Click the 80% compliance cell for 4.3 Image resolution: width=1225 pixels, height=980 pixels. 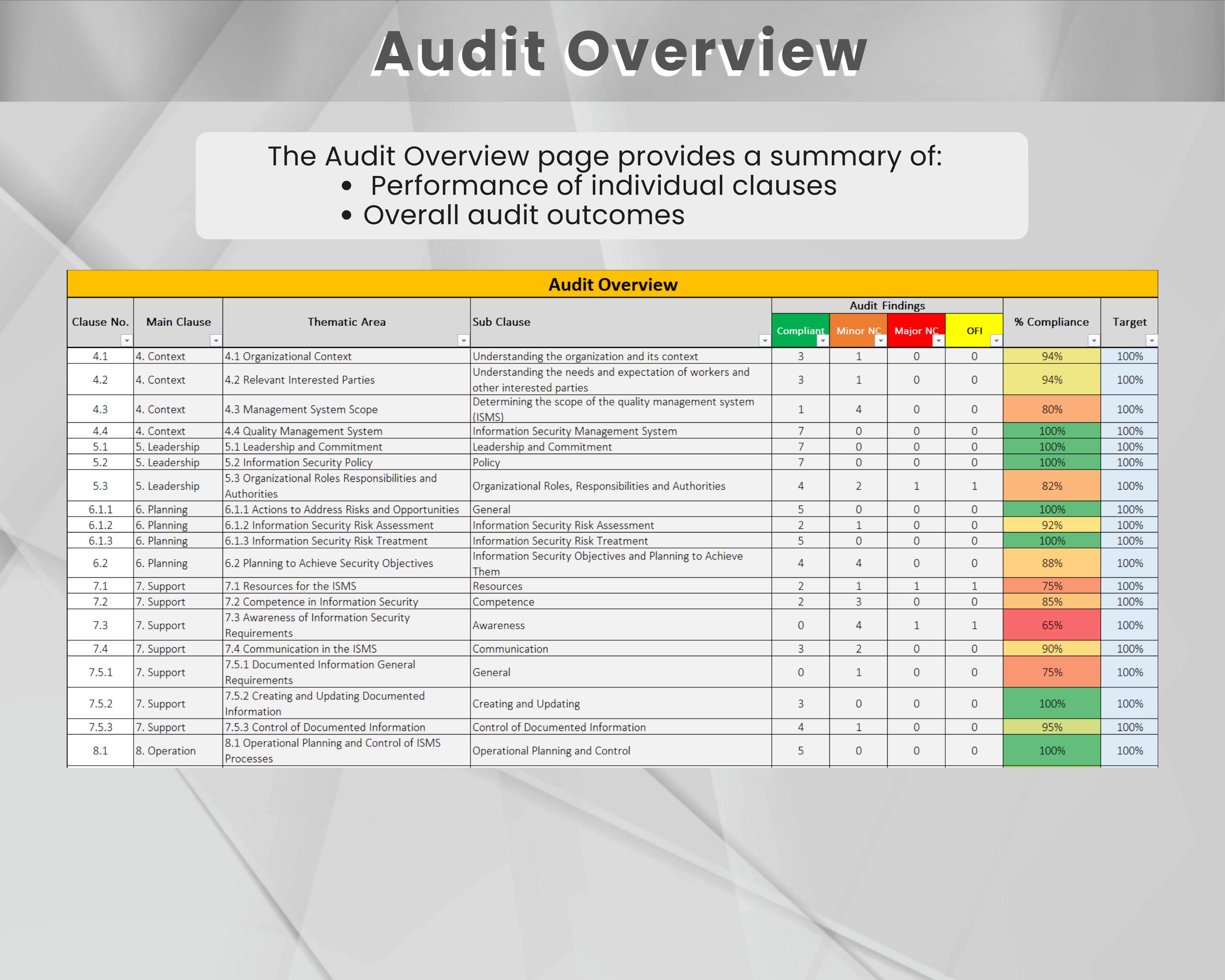[x=1052, y=409]
